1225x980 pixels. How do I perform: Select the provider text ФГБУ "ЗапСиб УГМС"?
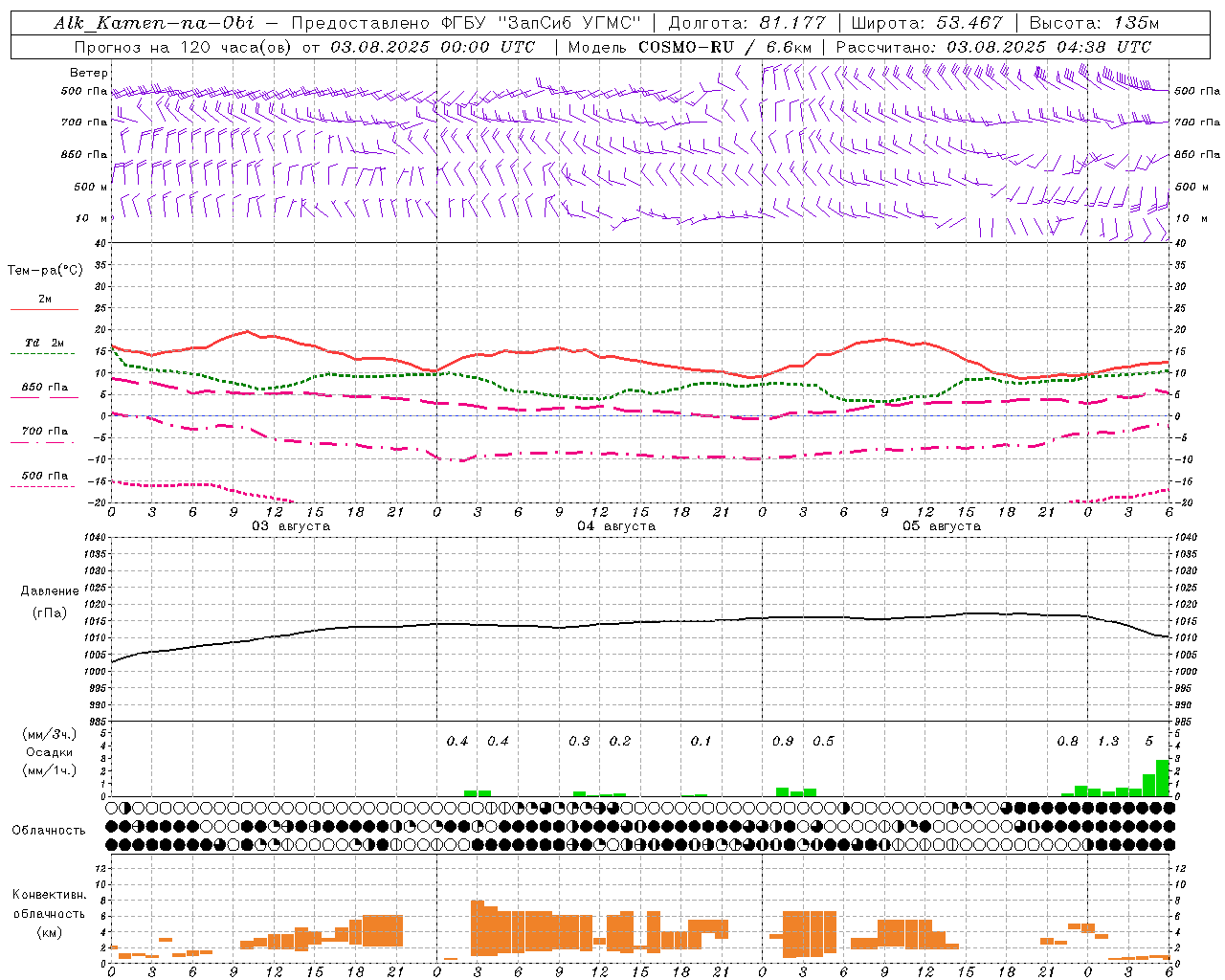click(542, 23)
